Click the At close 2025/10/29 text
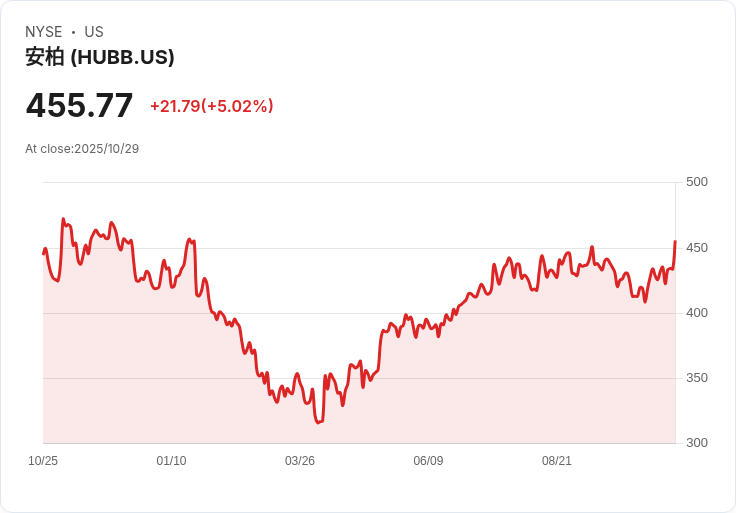Screen dimensions: 736x513 pyautogui.click(x=82, y=149)
